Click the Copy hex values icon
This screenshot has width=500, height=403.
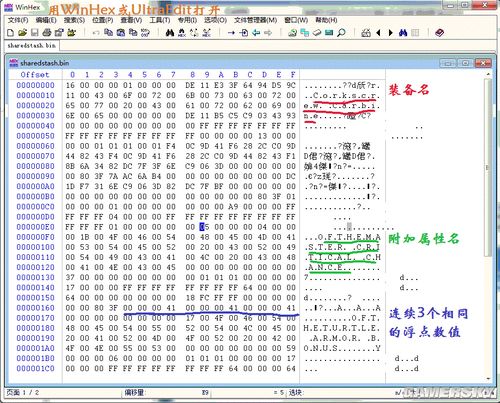pyautogui.click(x=133, y=32)
